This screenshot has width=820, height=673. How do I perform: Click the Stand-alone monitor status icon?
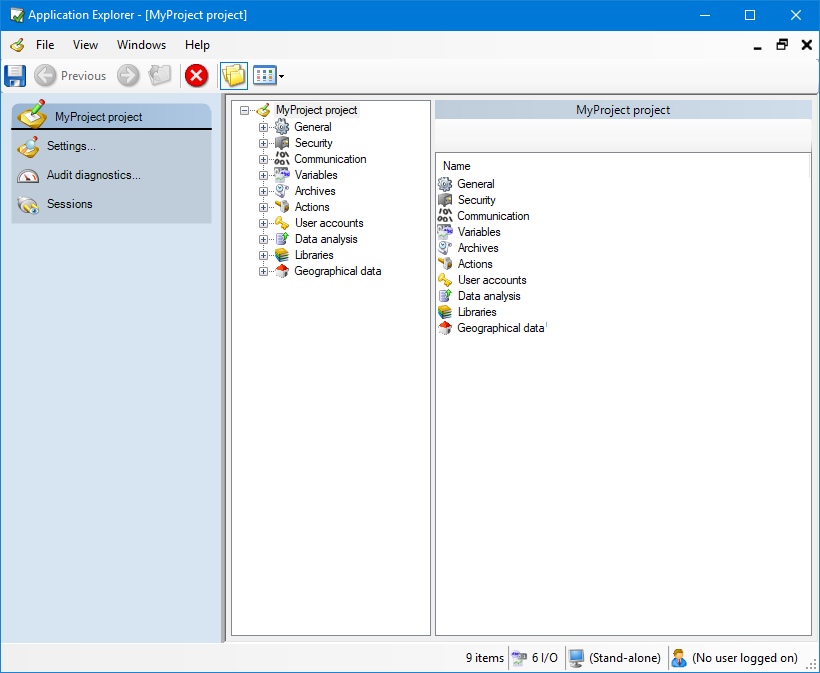[576, 658]
